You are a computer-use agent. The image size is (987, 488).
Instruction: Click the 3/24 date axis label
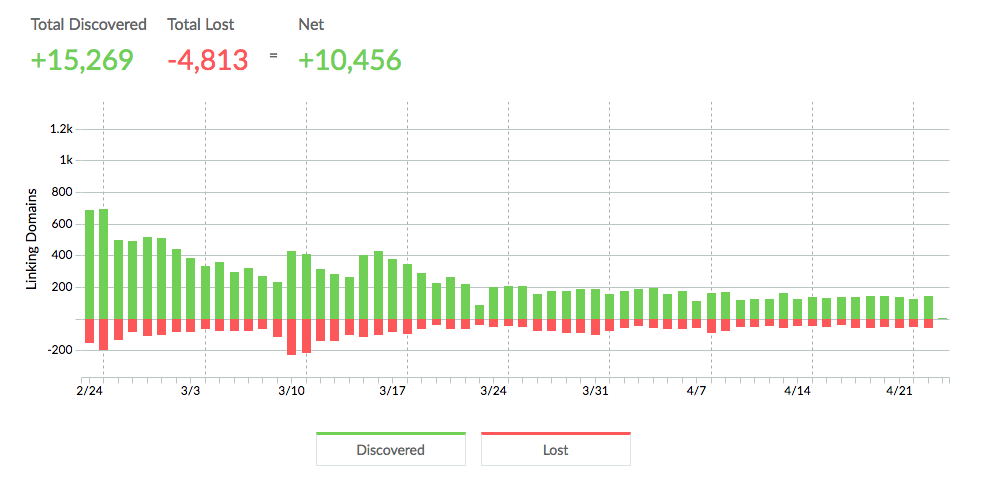coord(494,391)
